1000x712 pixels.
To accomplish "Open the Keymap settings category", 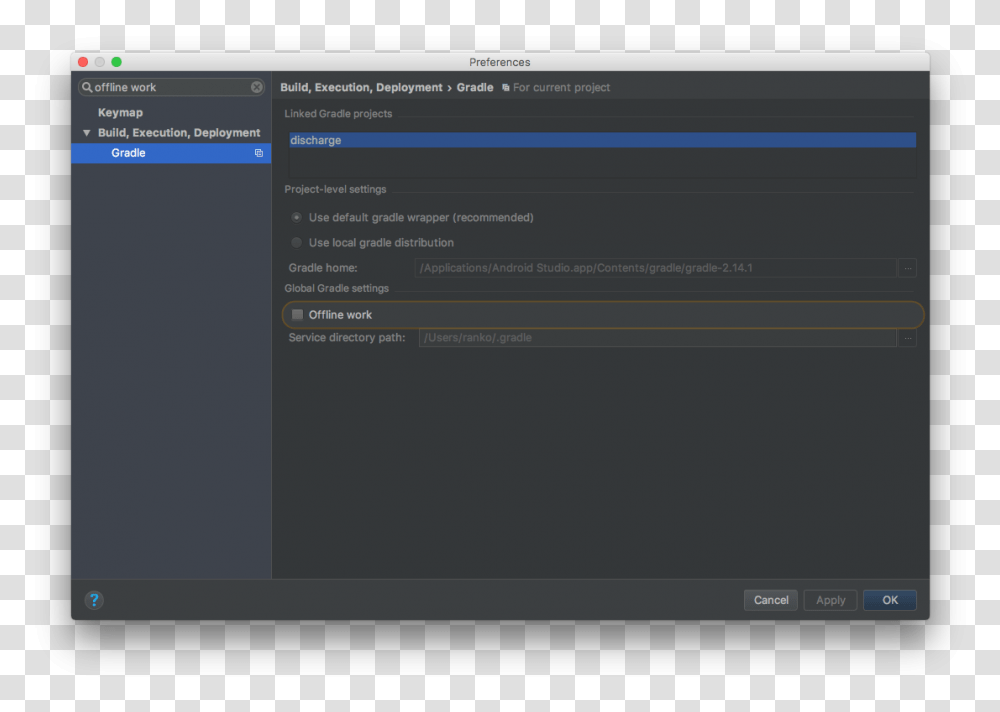I will pyautogui.click(x=120, y=113).
